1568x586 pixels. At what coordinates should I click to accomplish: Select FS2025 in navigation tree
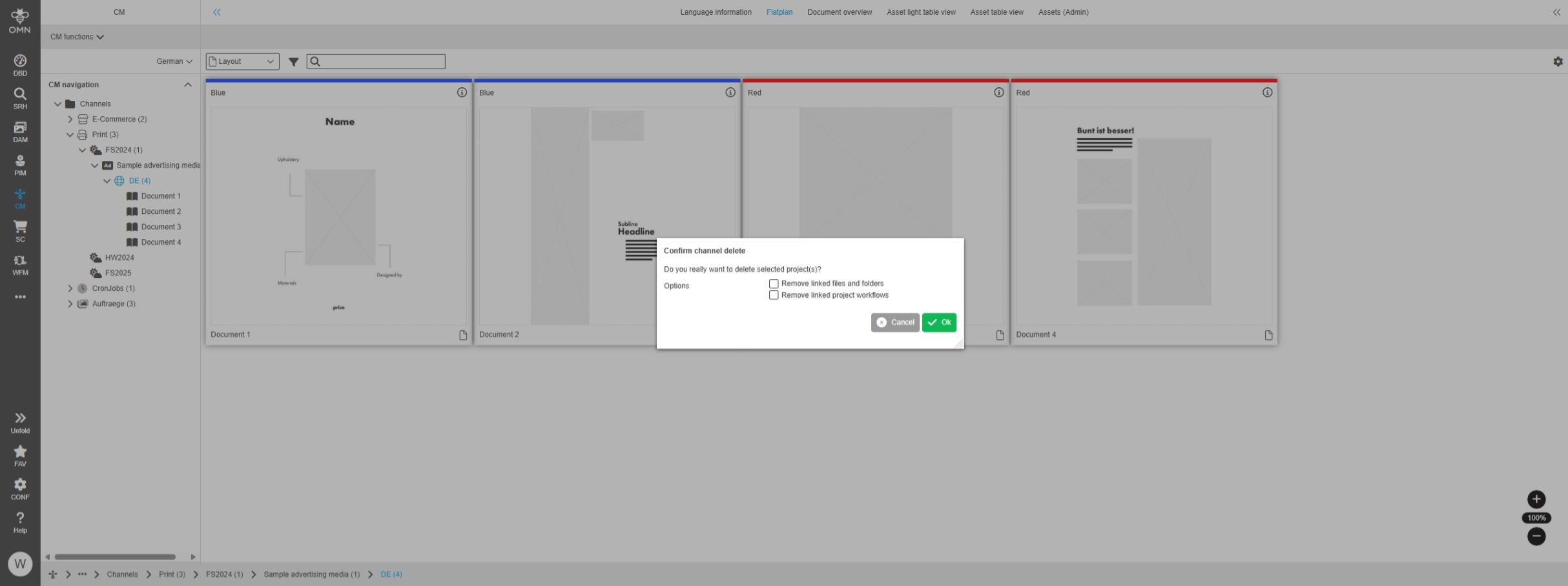[x=118, y=273]
